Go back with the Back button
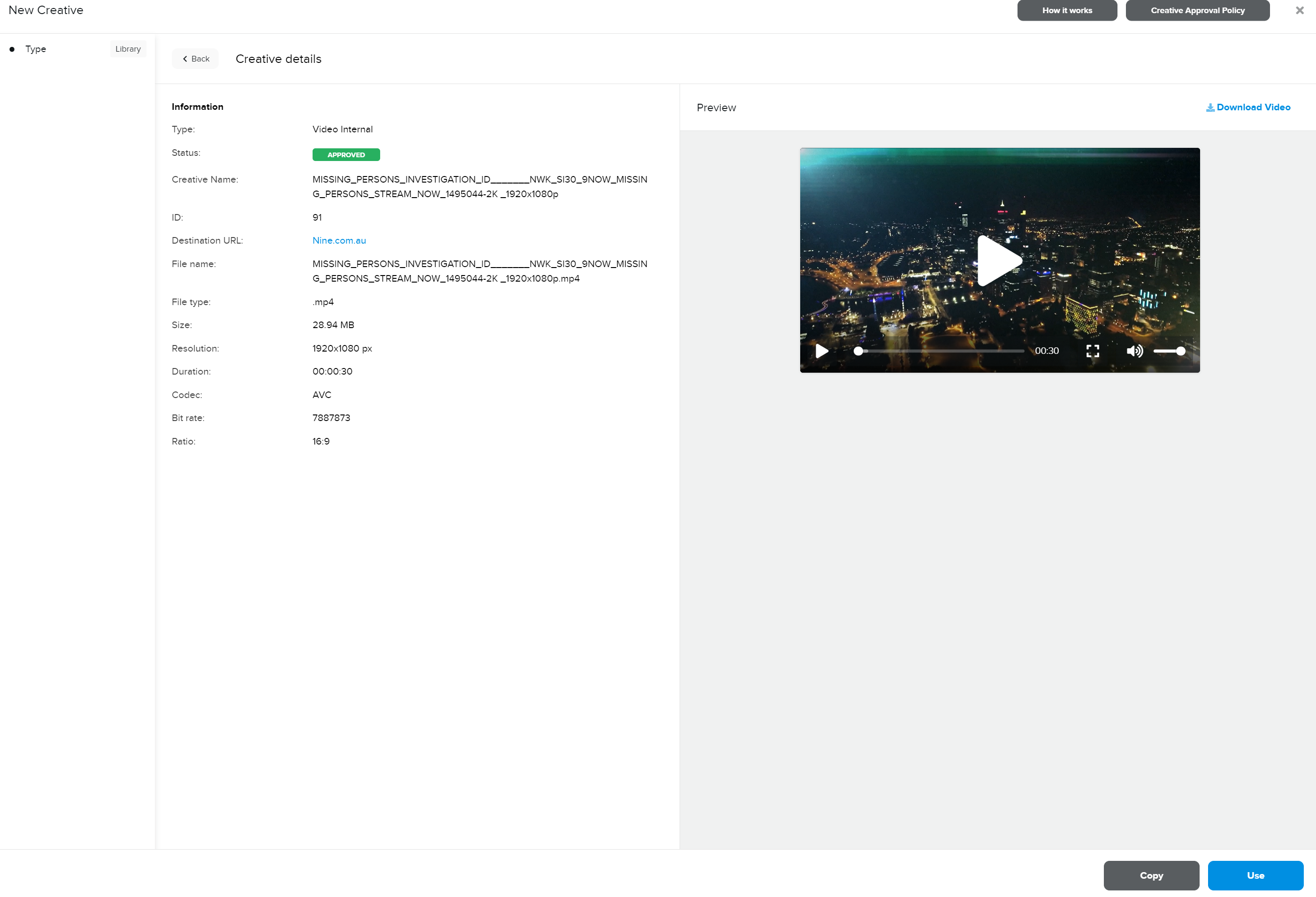 click(x=195, y=59)
